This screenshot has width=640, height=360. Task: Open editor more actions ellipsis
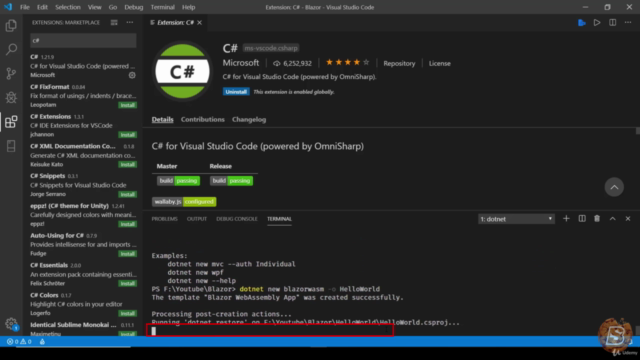coord(628,22)
